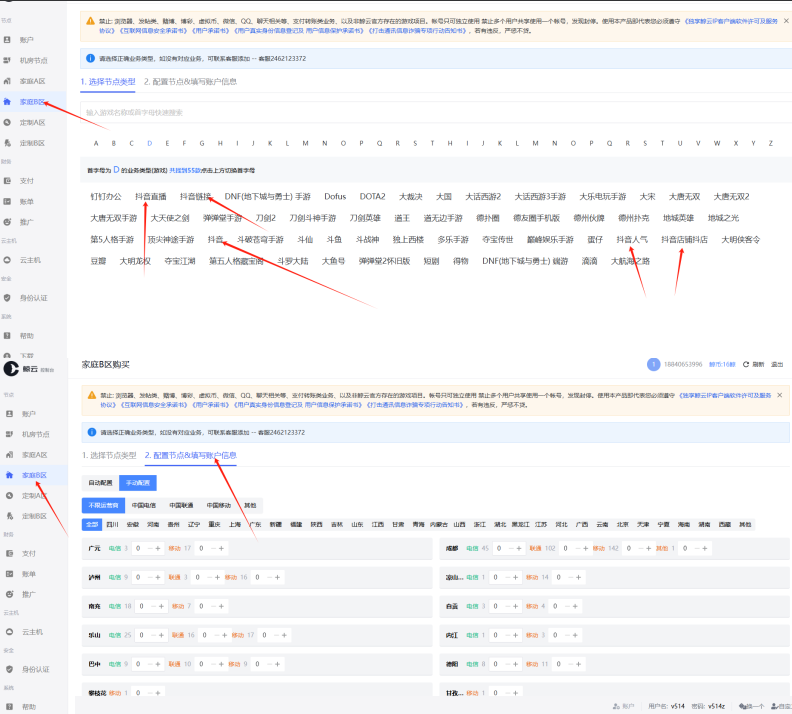Click the 鲸云 logo in the sidebar
792x714 pixels.
tap(29, 369)
